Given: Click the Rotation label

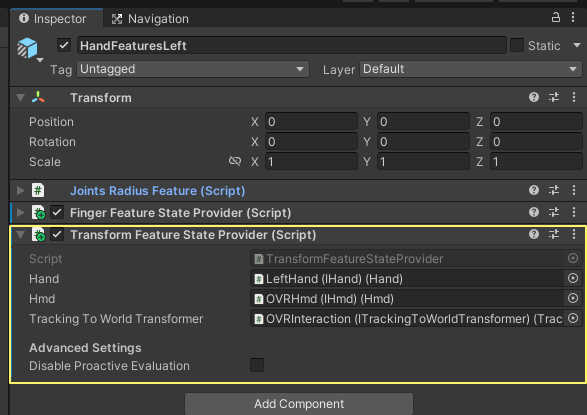Looking at the screenshot, I should click(52, 142).
